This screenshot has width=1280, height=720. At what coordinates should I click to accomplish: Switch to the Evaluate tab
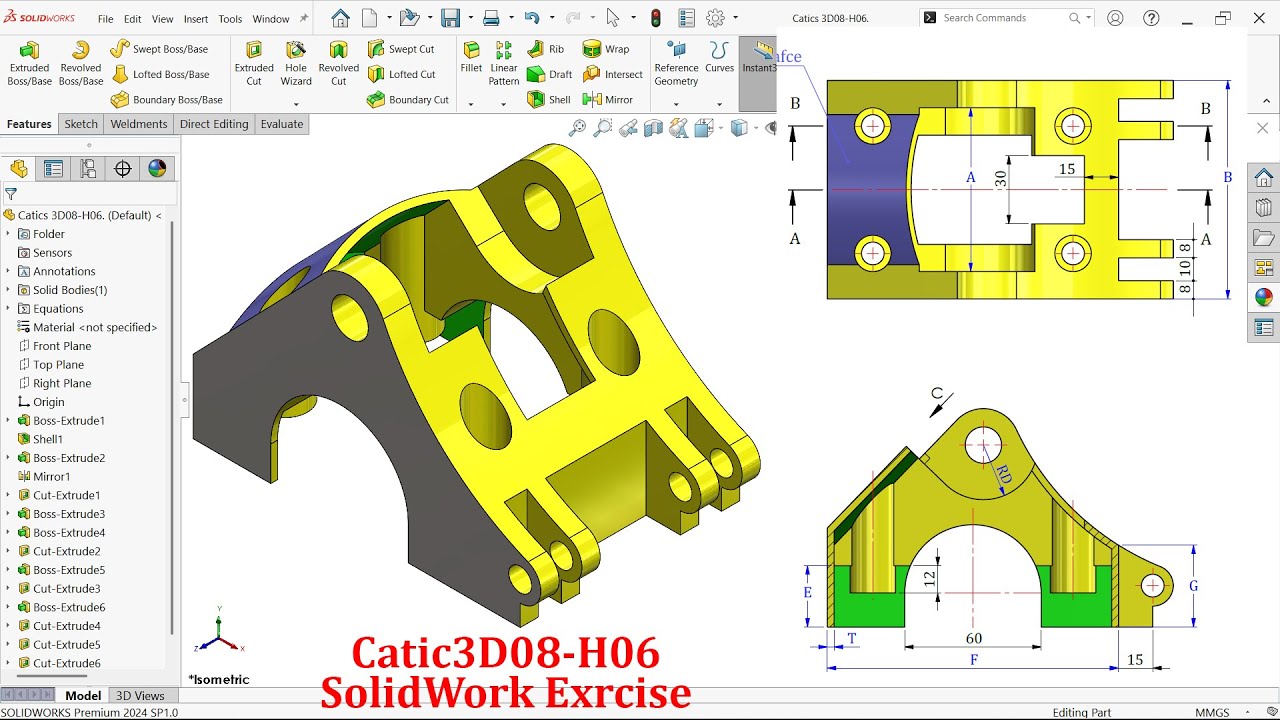[282, 124]
